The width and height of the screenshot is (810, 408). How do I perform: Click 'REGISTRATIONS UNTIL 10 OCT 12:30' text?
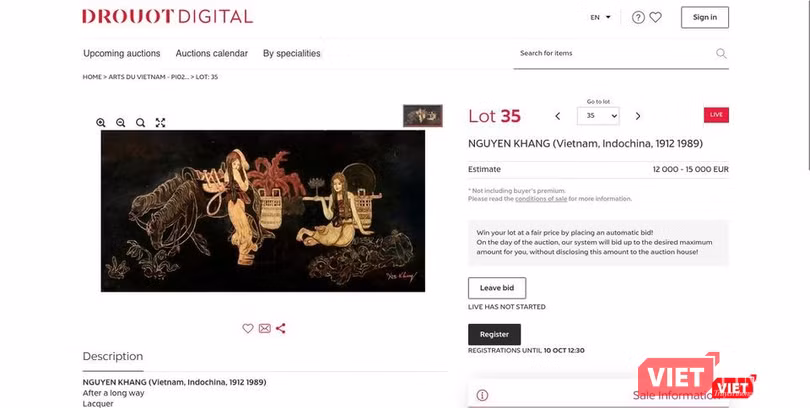click(x=526, y=350)
